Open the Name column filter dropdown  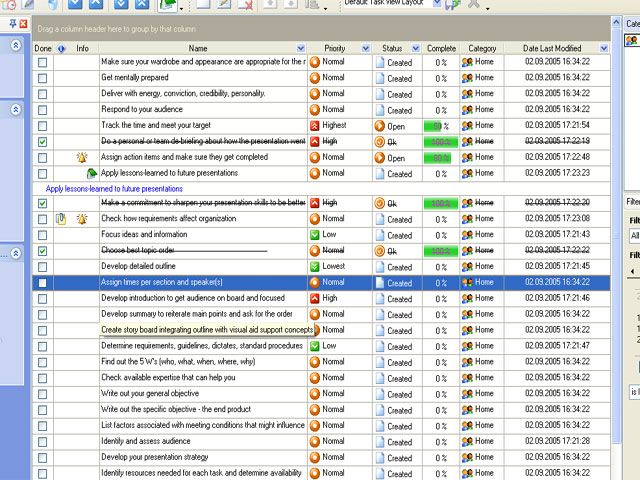(x=301, y=48)
